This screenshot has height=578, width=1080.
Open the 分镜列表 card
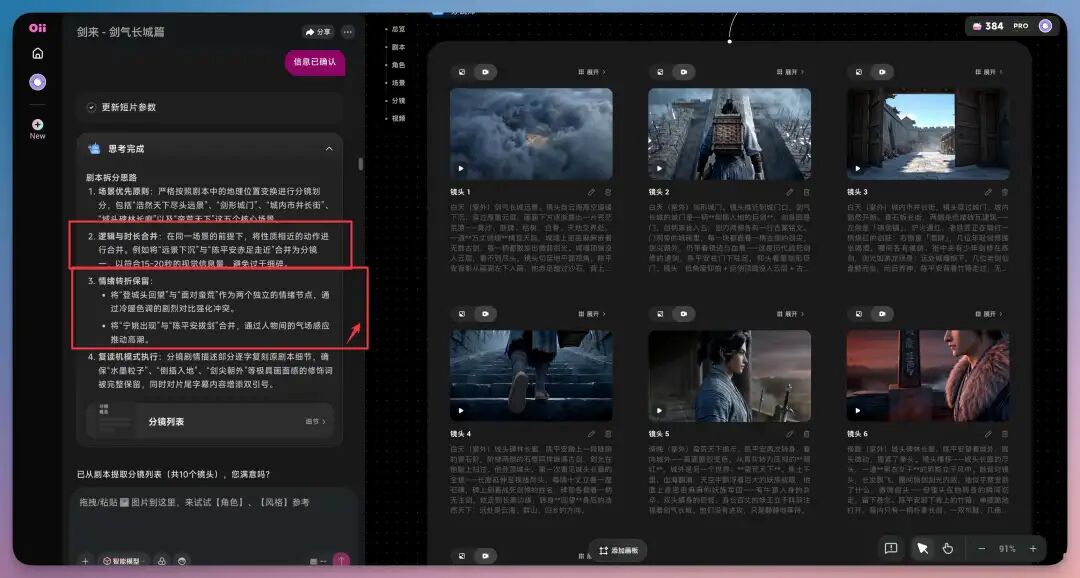(209, 421)
